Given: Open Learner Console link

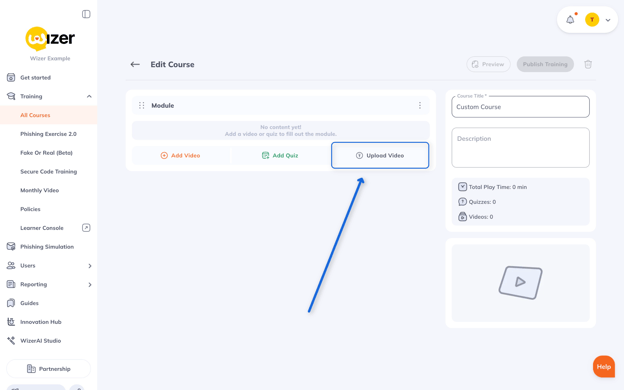Looking at the screenshot, I should [42, 228].
